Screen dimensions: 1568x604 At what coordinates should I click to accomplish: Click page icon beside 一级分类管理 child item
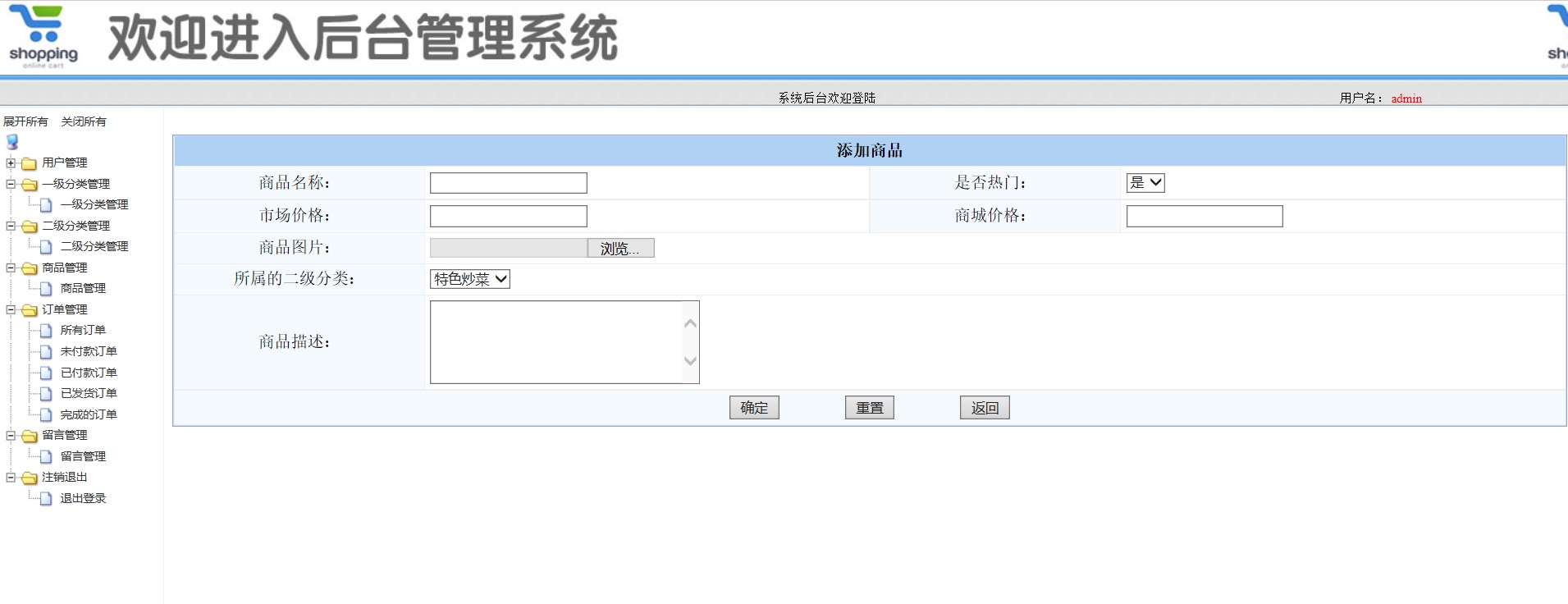coord(46,205)
